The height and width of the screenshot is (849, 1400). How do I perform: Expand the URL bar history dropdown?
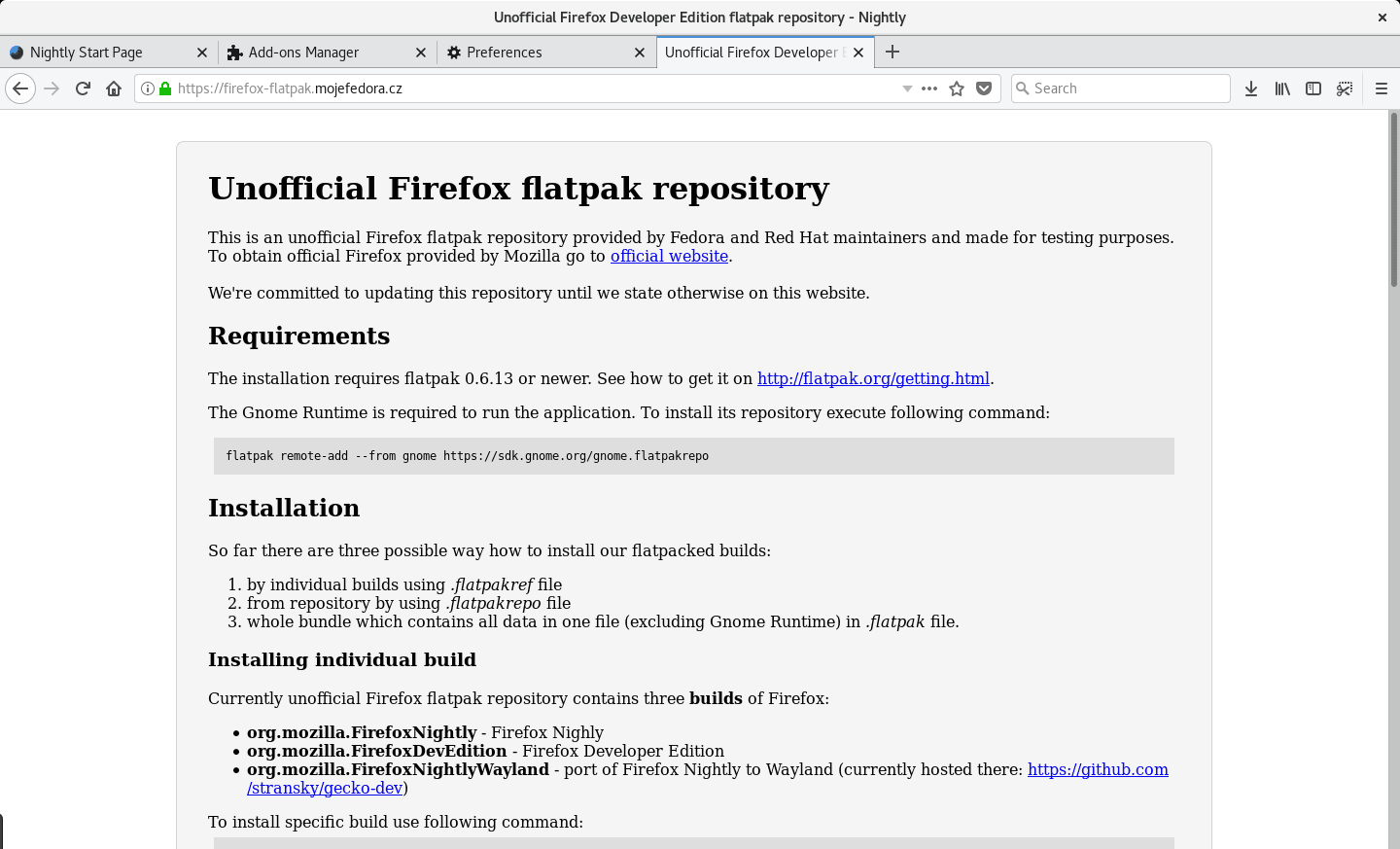click(x=907, y=88)
